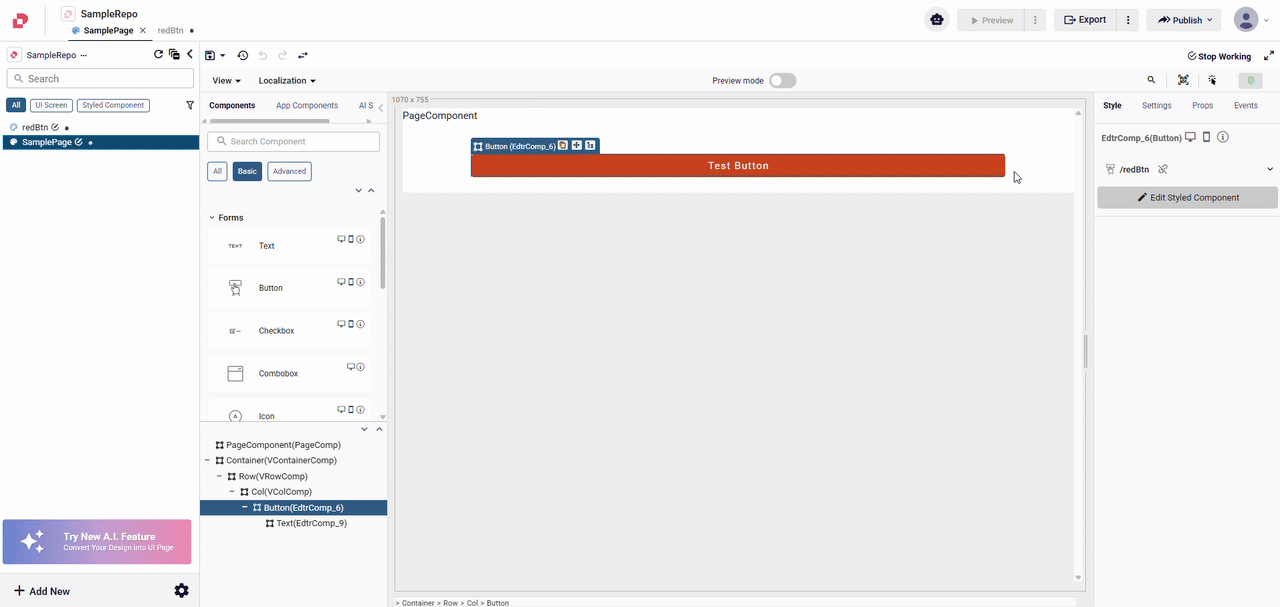This screenshot has height=607, width=1280.
Task: Click the magnifier search icon in editor toolbar
Action: 1151,80
